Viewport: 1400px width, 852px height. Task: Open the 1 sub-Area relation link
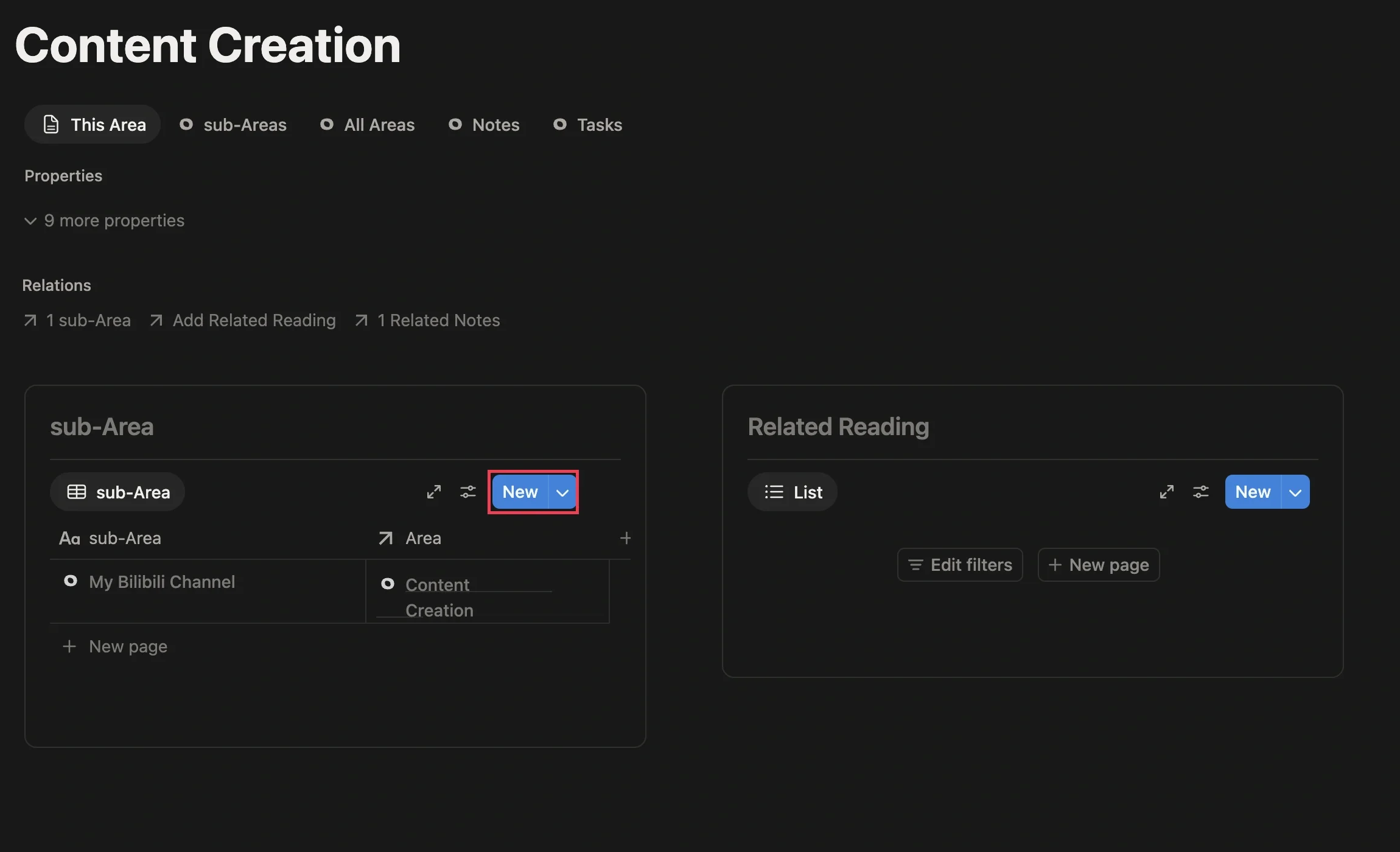(77, 320)
